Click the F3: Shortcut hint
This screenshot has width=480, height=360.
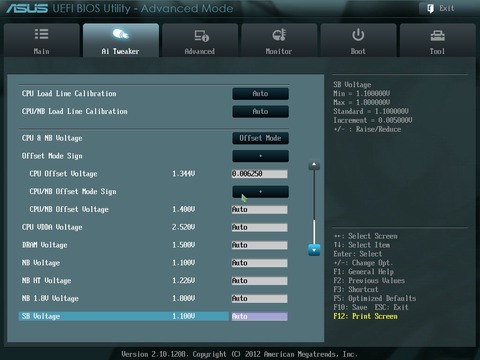click(x=356, y=289)
